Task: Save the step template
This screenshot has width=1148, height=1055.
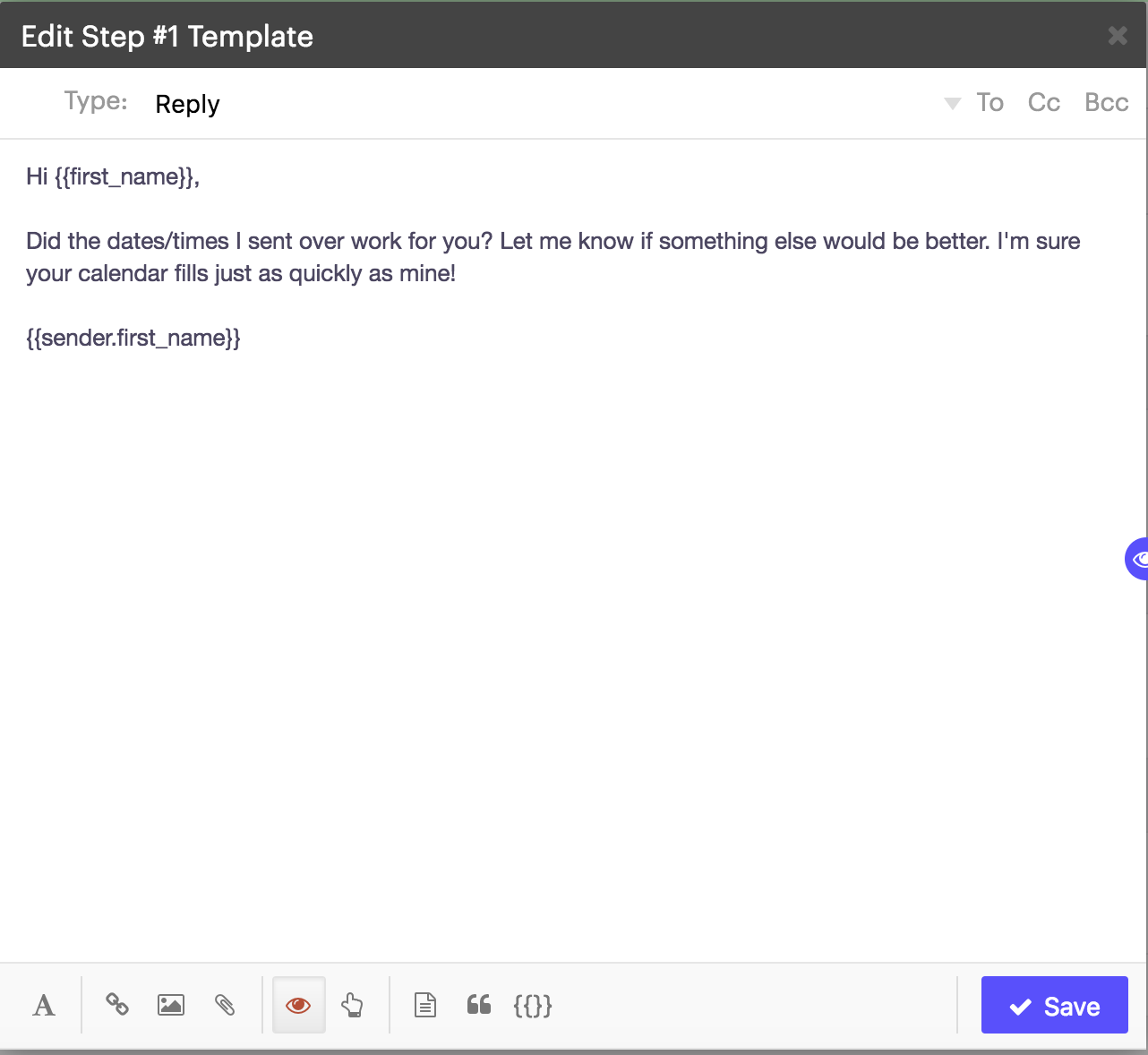Action: point(1054,1005)
